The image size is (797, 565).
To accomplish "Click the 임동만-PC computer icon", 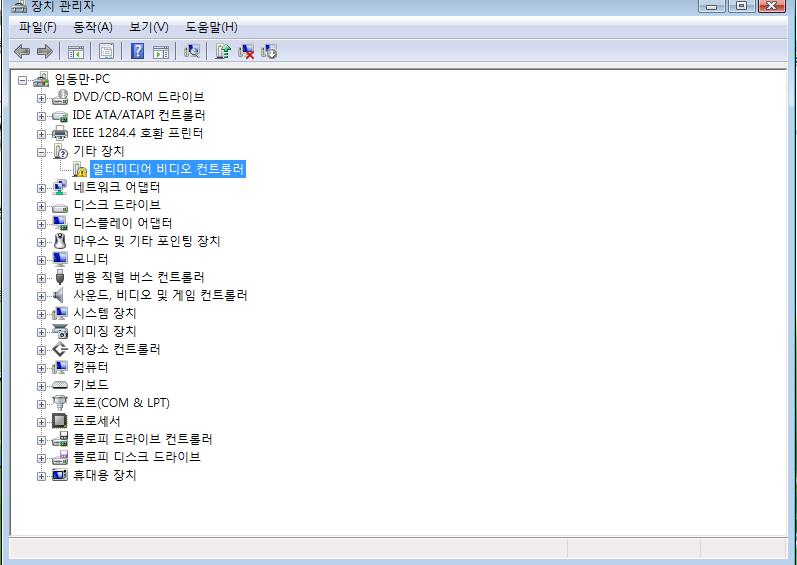I will pos(41,79).
